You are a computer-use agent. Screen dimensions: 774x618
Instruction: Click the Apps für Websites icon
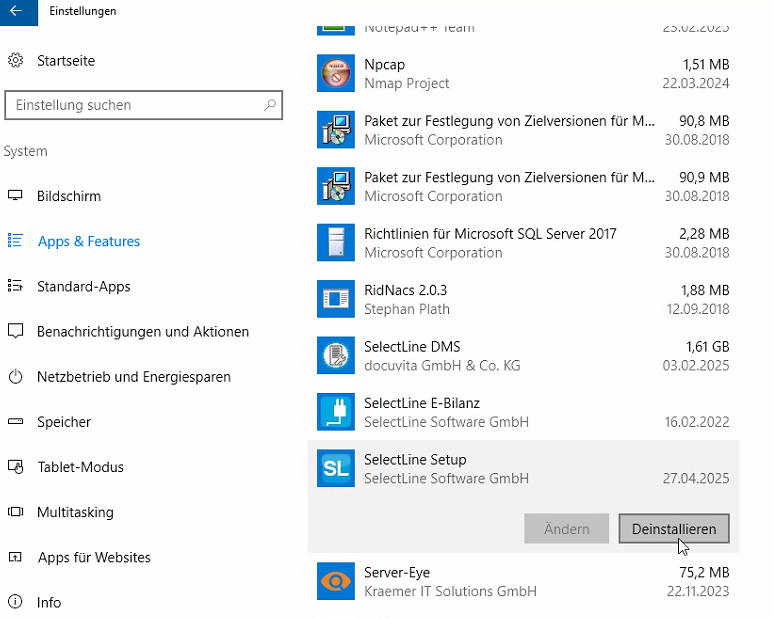pos(15,557)
